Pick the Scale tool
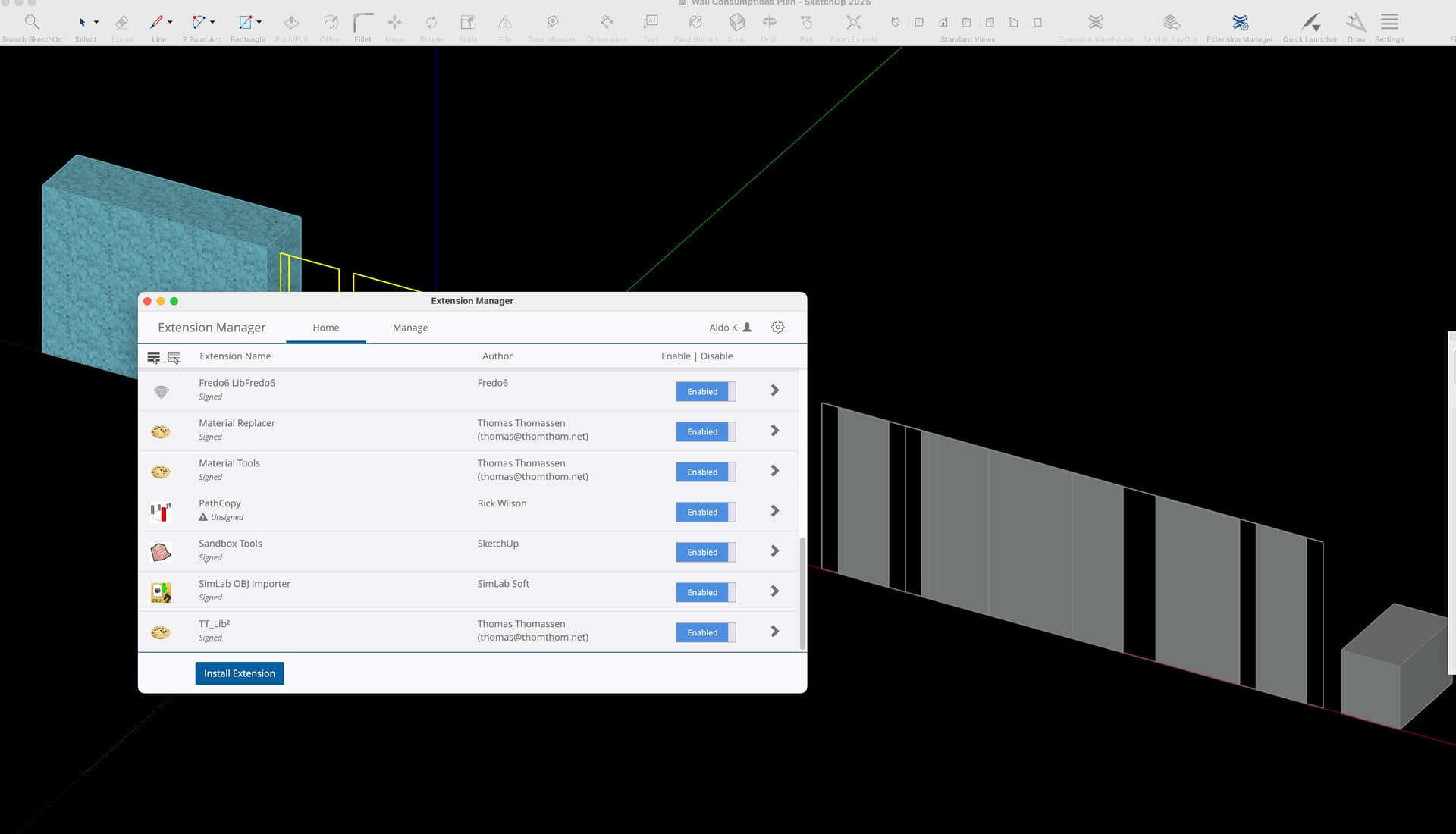Screen dimensions: 1456x834 pos(468,23)
